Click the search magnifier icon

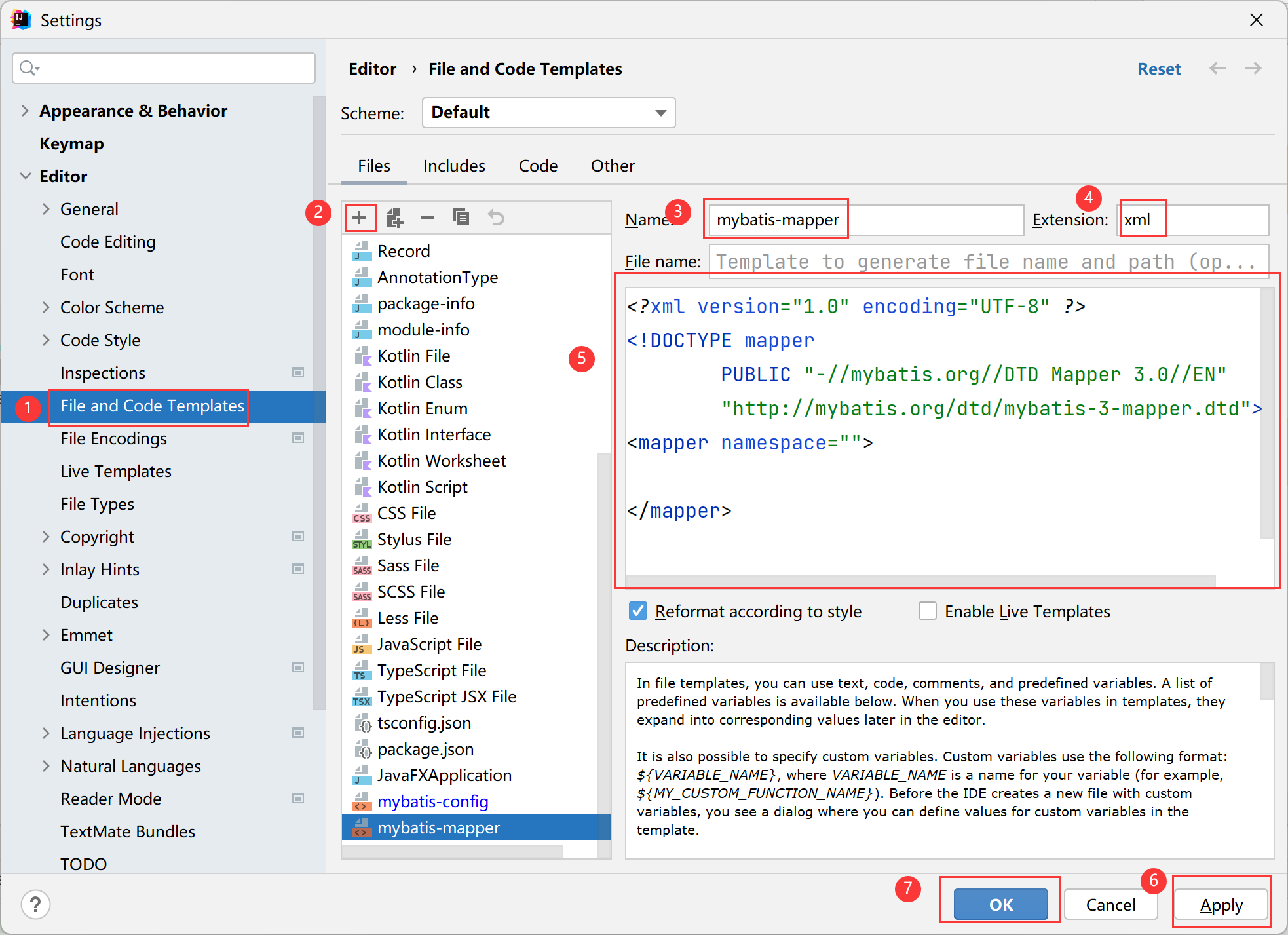(29, 68)
